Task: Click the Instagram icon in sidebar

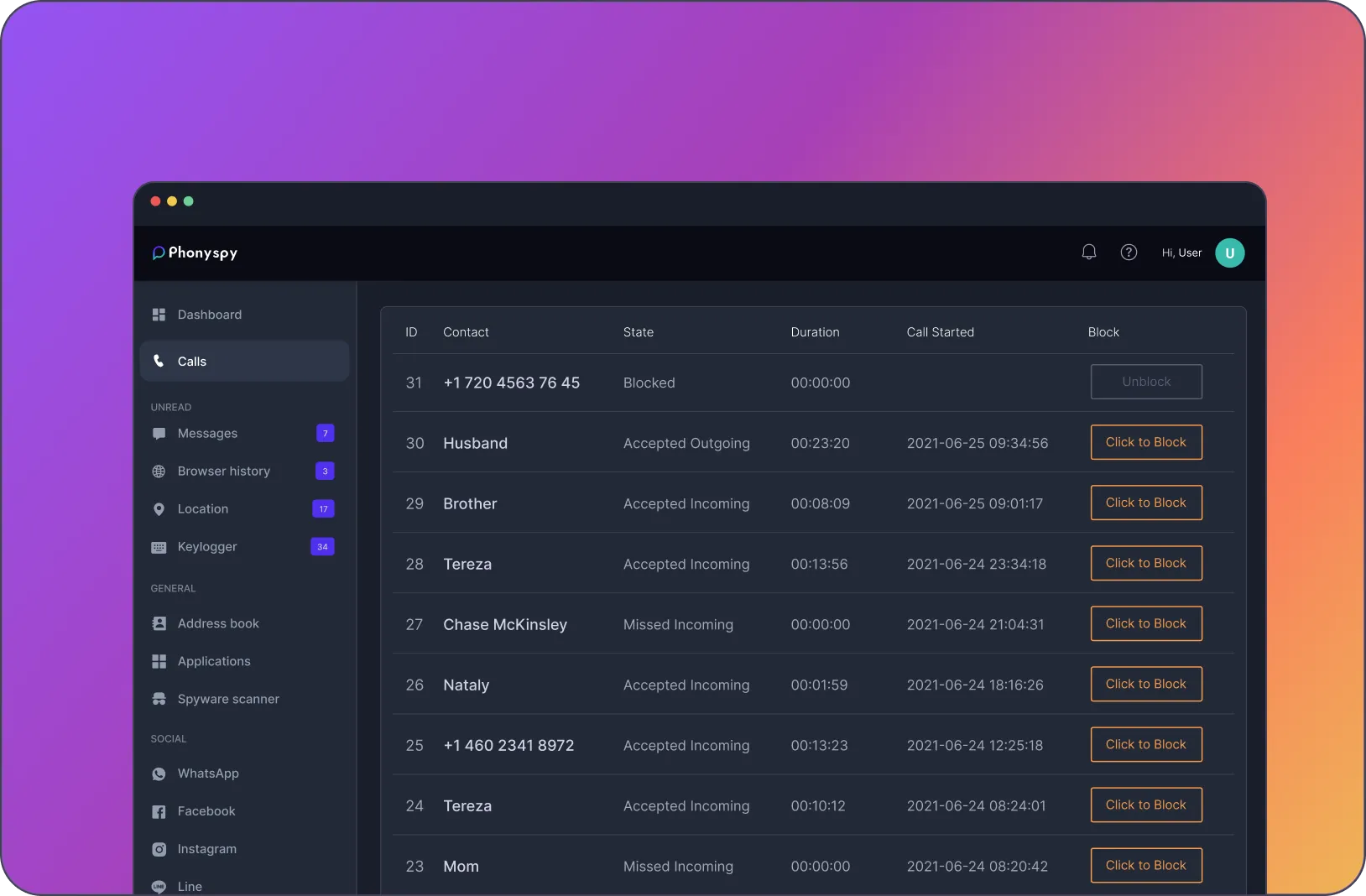Action: 159,849
